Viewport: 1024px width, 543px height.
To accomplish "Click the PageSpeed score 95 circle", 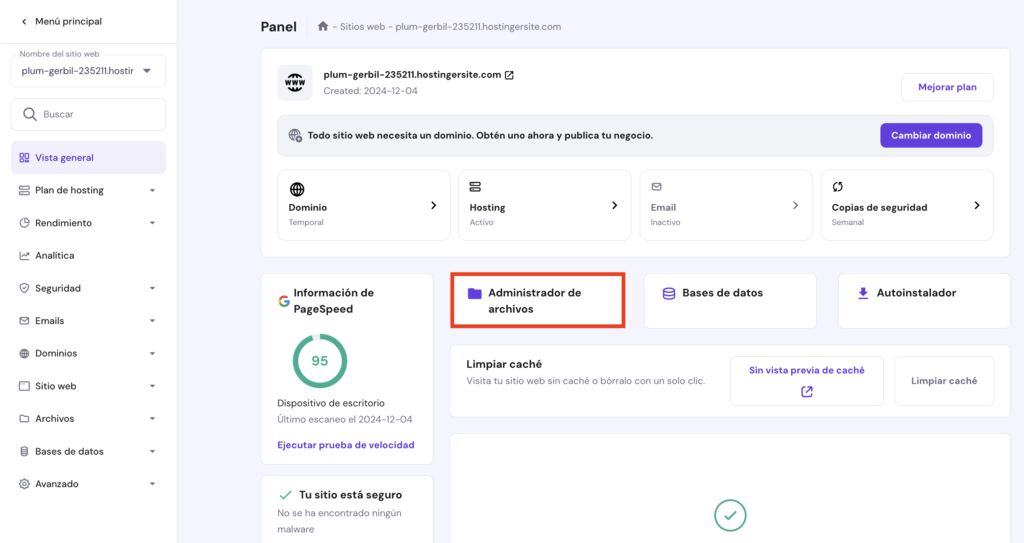I will 319,361.
